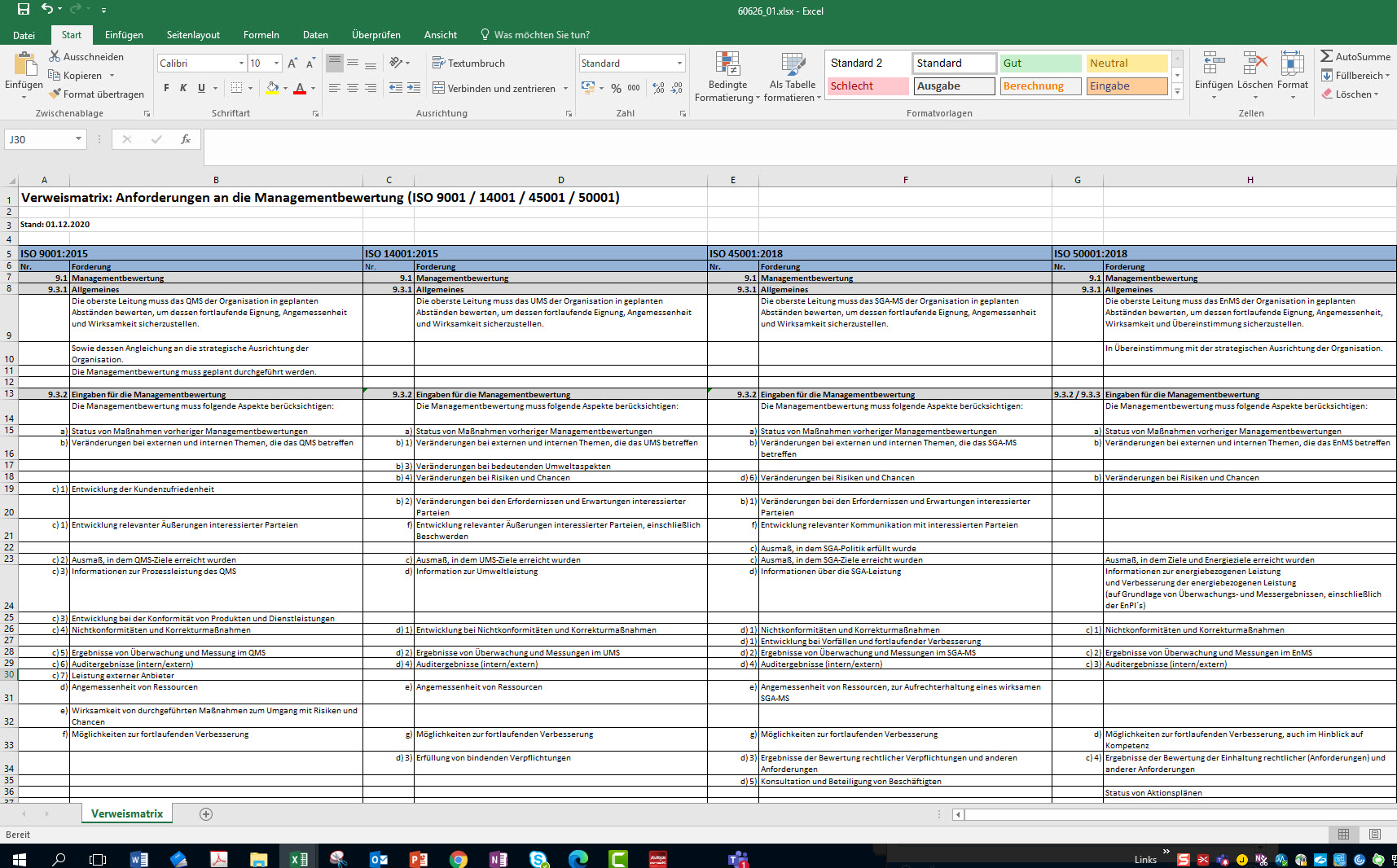Add a new sheet with plus icon
Image resolution: width=1397 pixels, height=868 pixels.
coord(206,814)
